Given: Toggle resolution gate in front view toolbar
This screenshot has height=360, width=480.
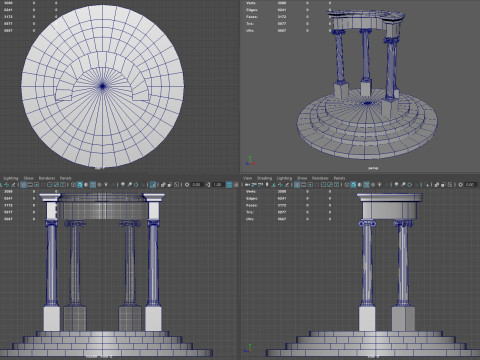Looking at the screenshot, I should [x=36, y=185].
